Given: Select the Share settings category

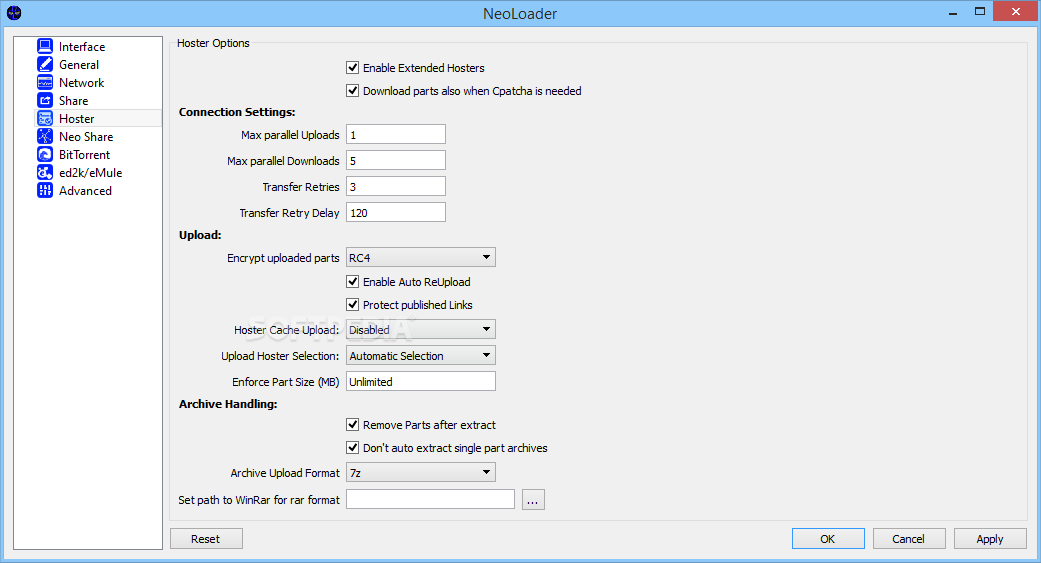Looking at the screenshot, I should click(x=73, y=100).
